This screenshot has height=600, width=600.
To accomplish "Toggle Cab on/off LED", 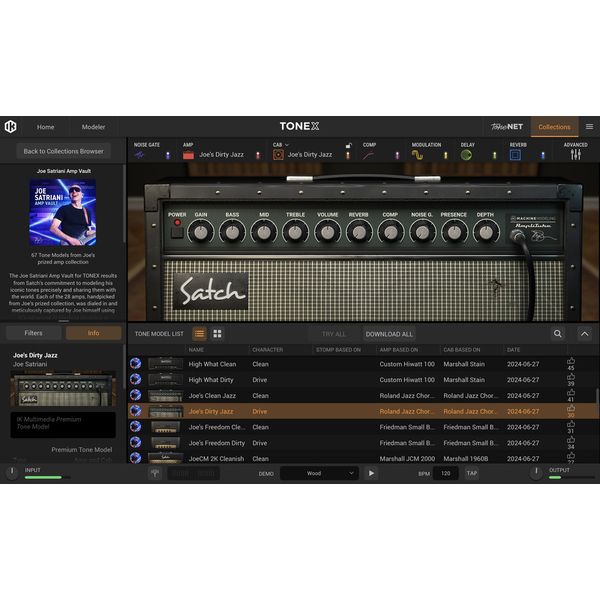I will coord(347,155).
